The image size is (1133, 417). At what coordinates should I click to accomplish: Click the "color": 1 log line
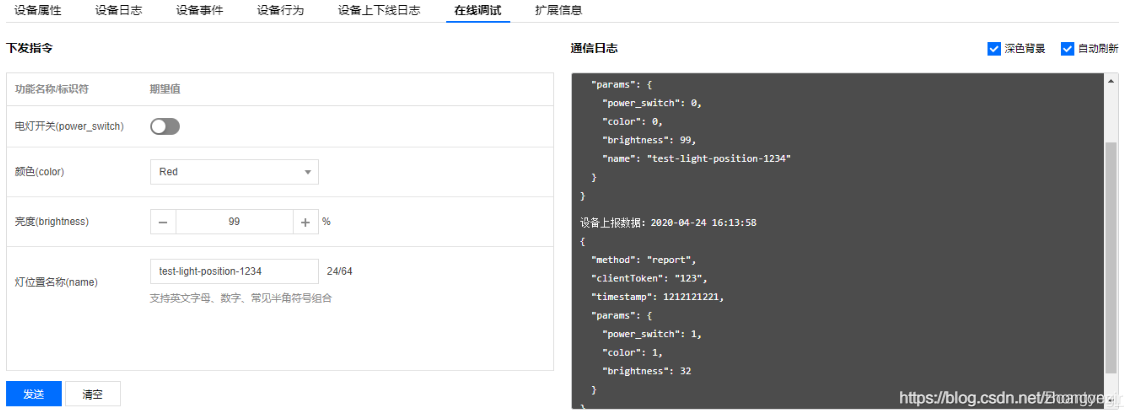[632, 353]
